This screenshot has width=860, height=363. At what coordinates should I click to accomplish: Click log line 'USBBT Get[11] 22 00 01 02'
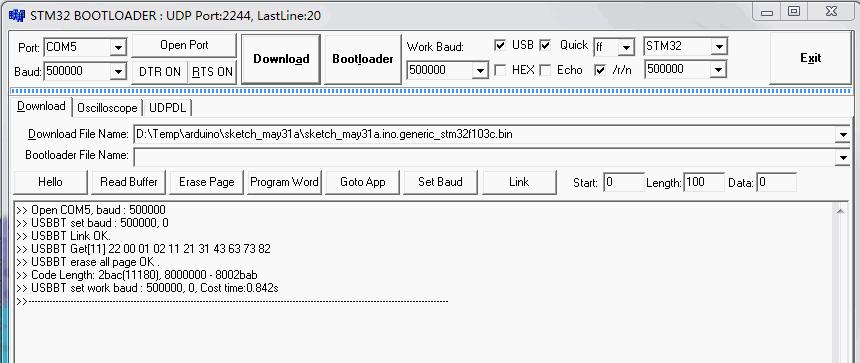(x=143, y=249)
